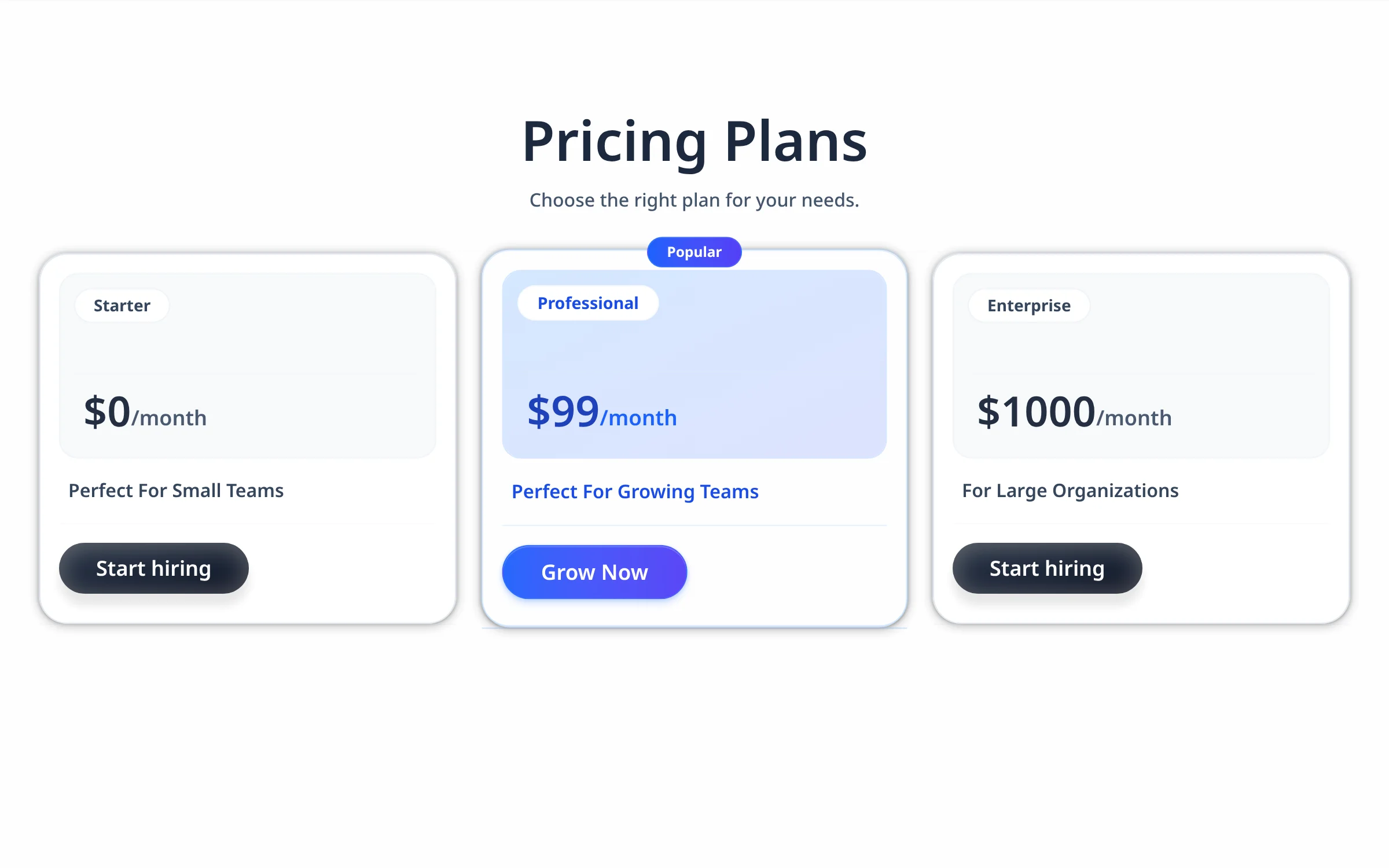Select the Professional blue header panel
The image size is (1389, 868).
click(694, 364)
